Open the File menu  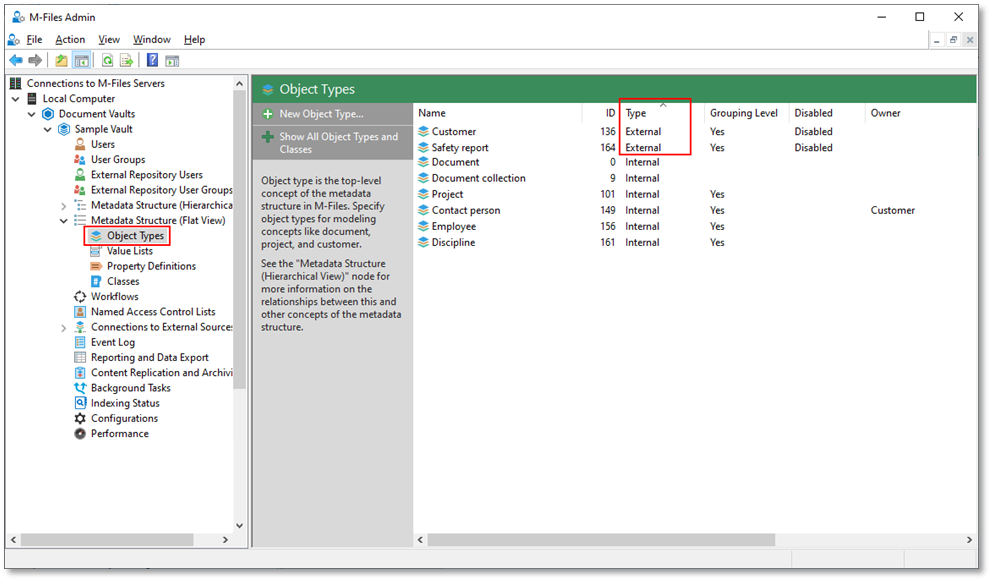pyautogui.click(x=34, y=39)
